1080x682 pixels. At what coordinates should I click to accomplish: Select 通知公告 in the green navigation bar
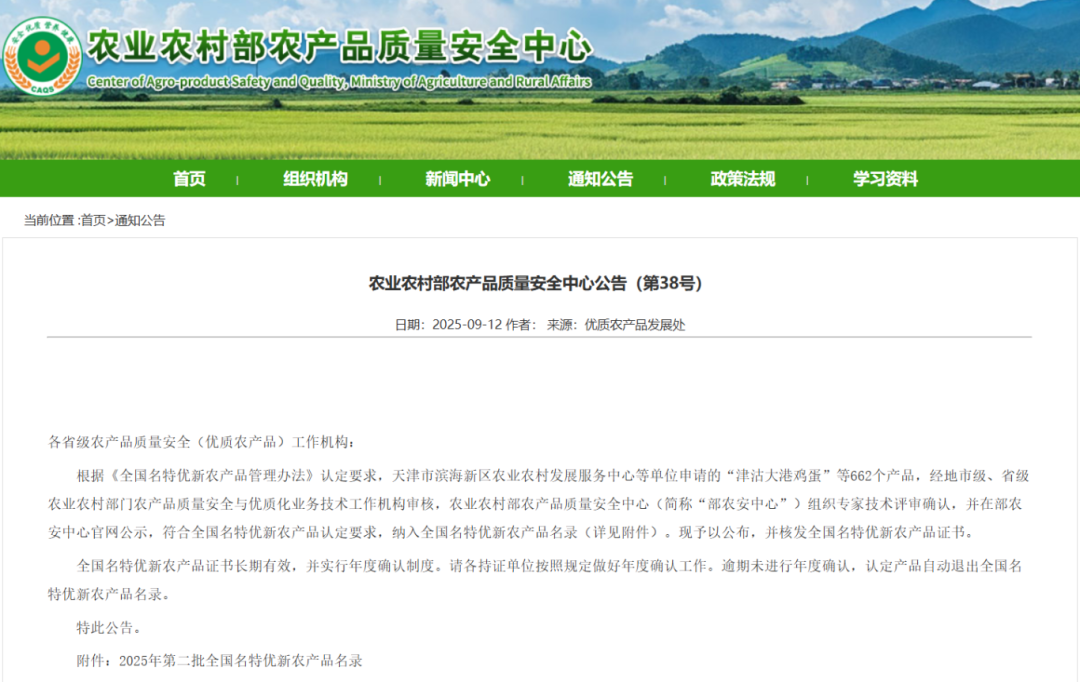coord(600,179)
